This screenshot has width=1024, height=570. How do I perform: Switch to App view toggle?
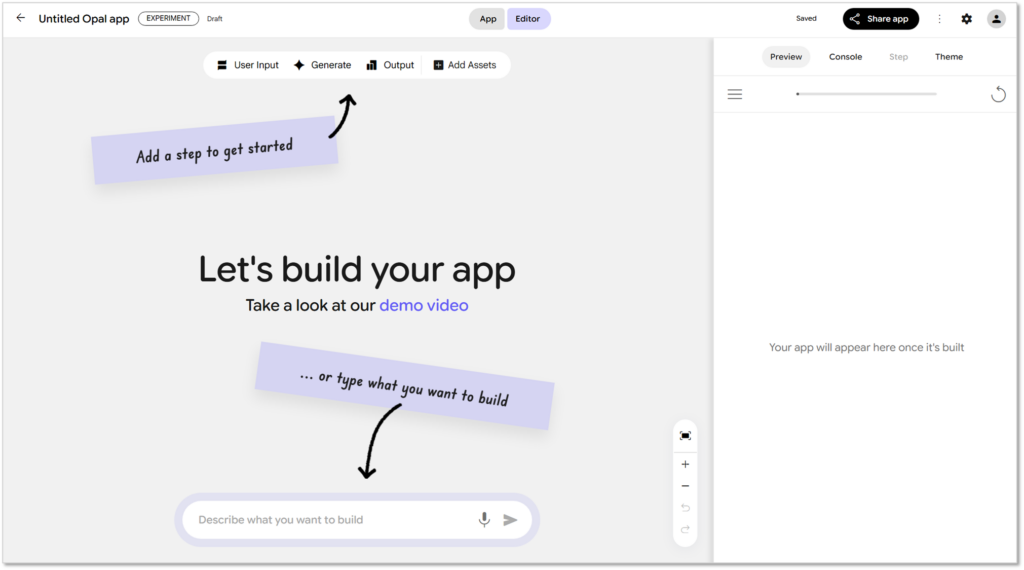pyautogui.click(x=487, y=19)
